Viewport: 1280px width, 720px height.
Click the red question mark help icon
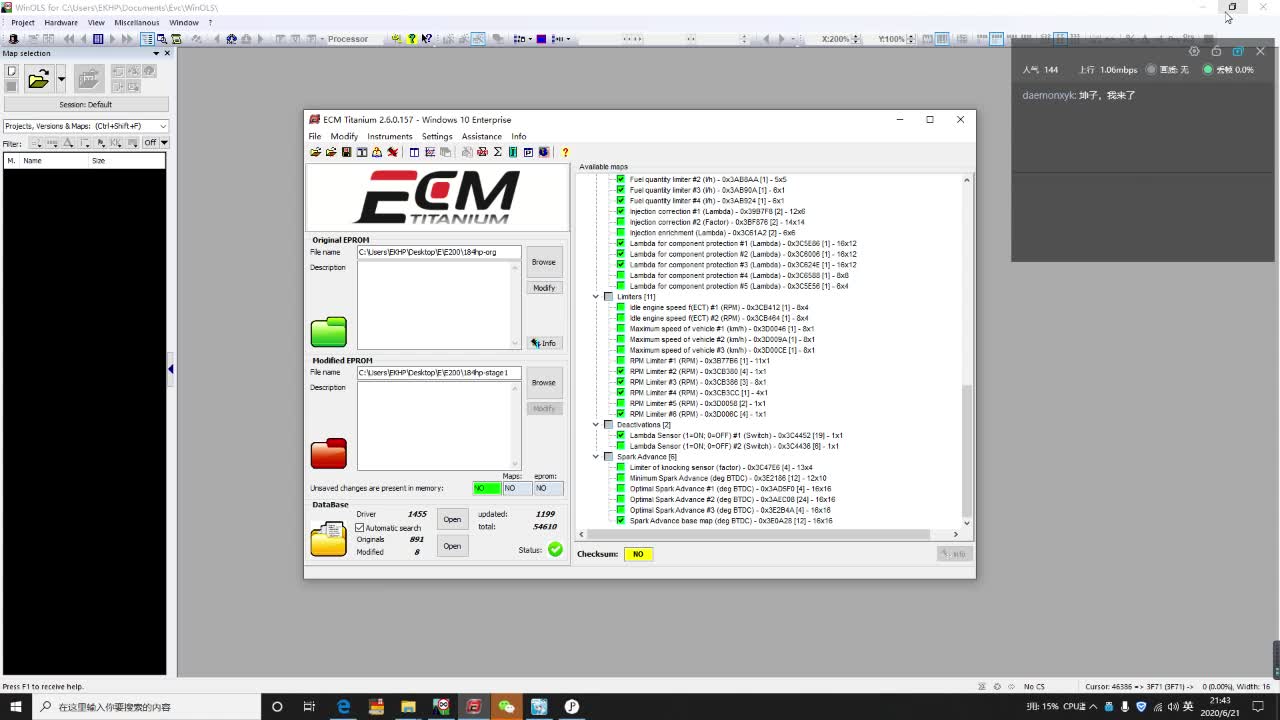click(565, 152)
